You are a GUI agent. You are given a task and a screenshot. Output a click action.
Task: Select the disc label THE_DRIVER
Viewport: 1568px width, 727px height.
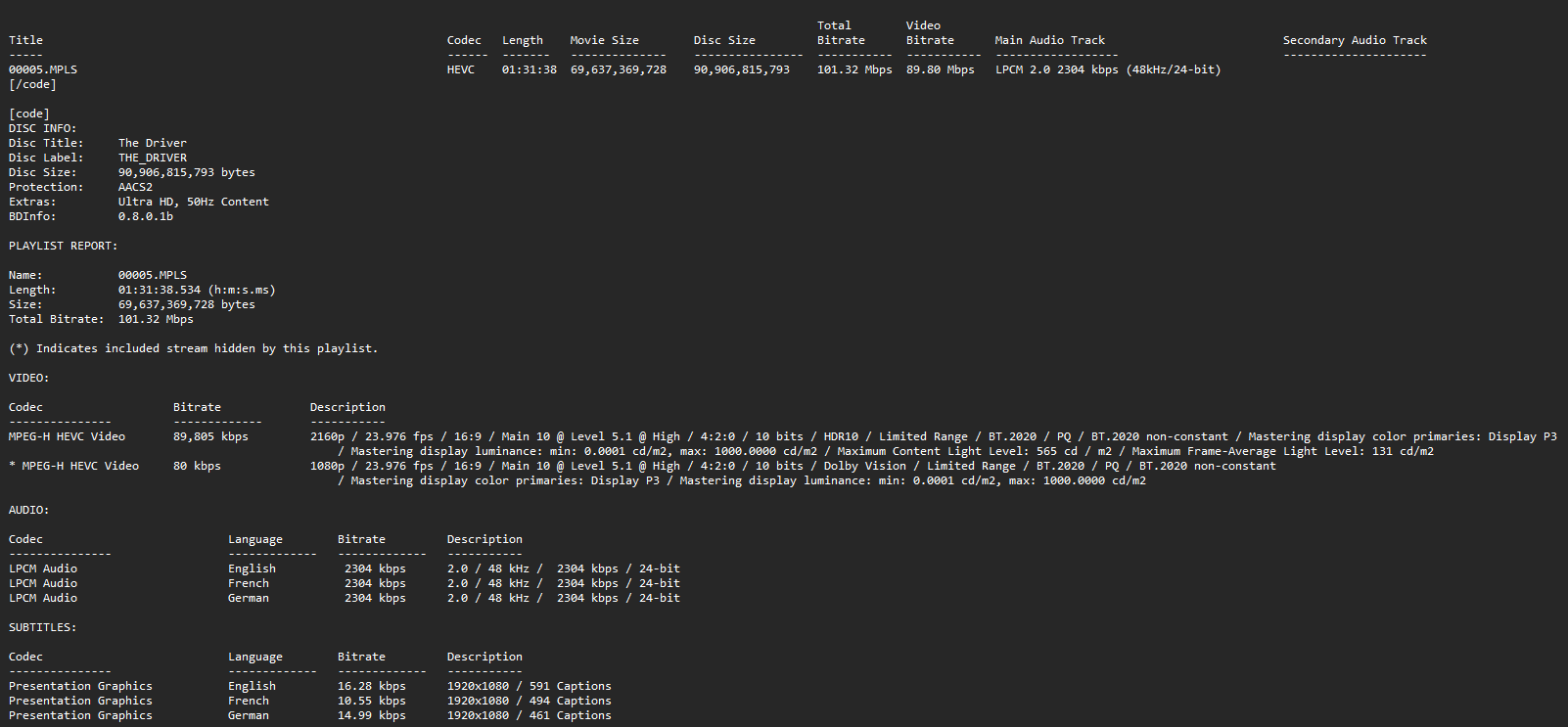click(x=152, y=158)
